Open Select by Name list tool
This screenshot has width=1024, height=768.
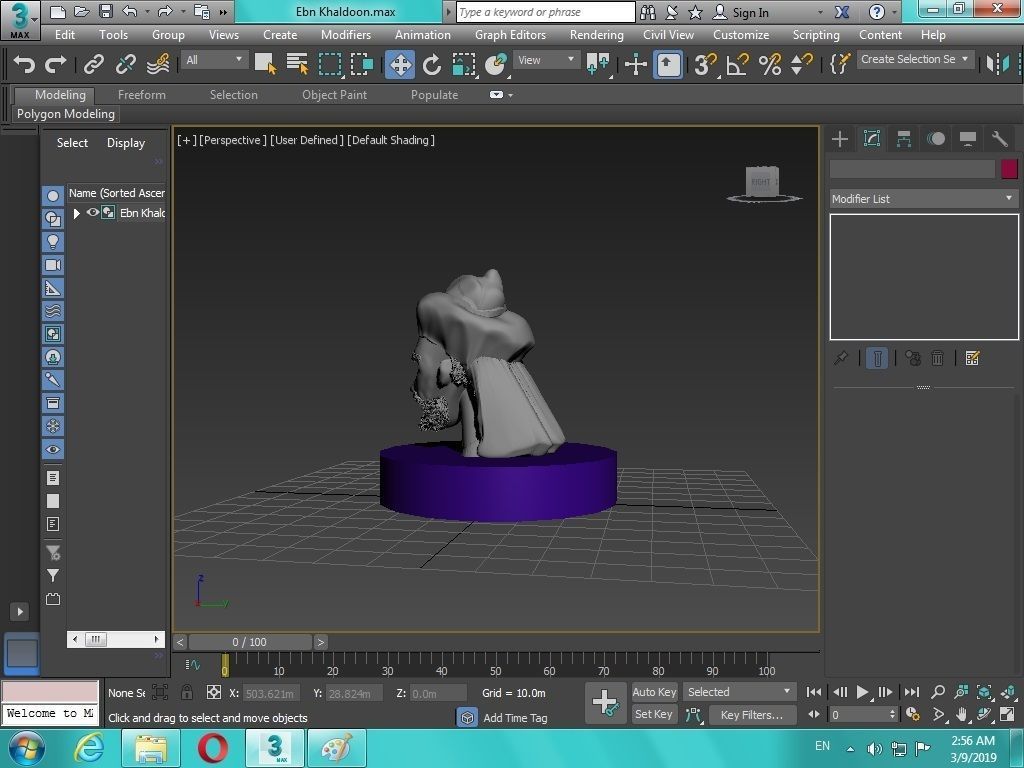(297, 63)
